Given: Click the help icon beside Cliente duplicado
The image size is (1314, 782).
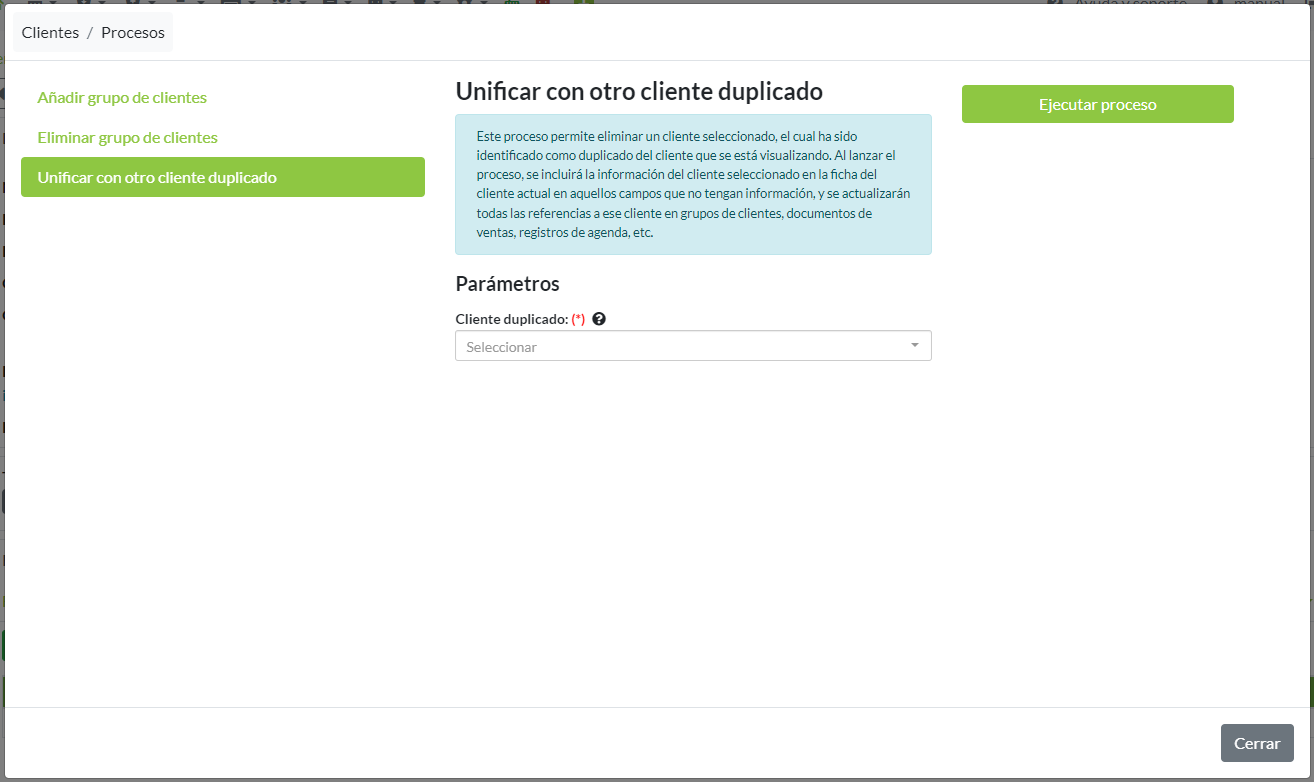Looking at the screenshot, I should tap(599, 319).
